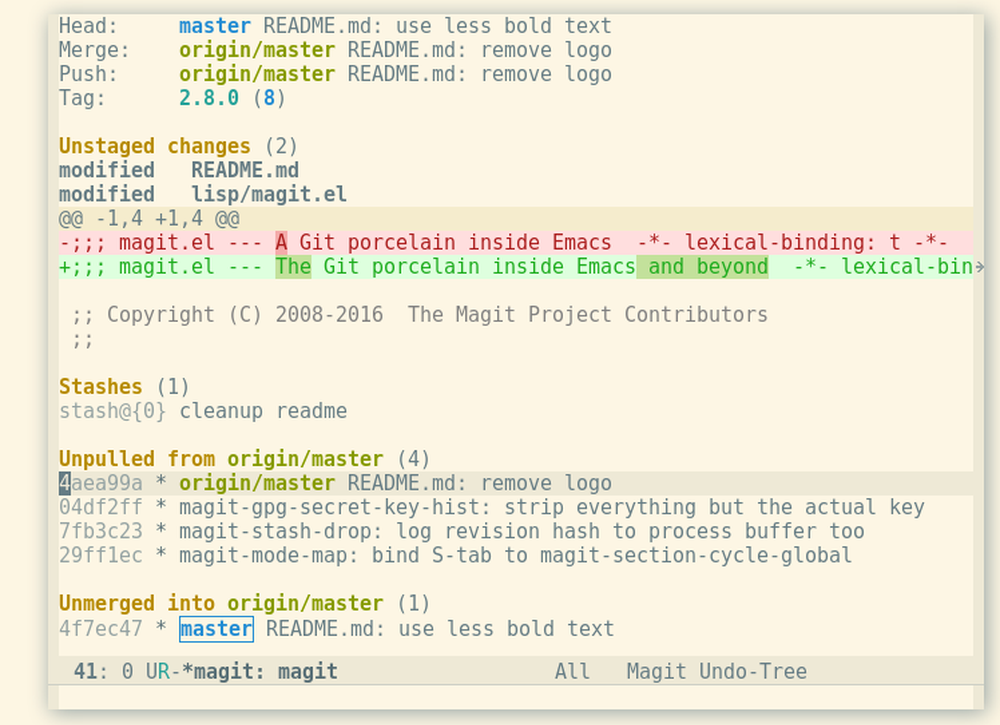Select commit 29ff1ec magit-mode-map
Screen dimensions: 1000x725
point(455,555)
